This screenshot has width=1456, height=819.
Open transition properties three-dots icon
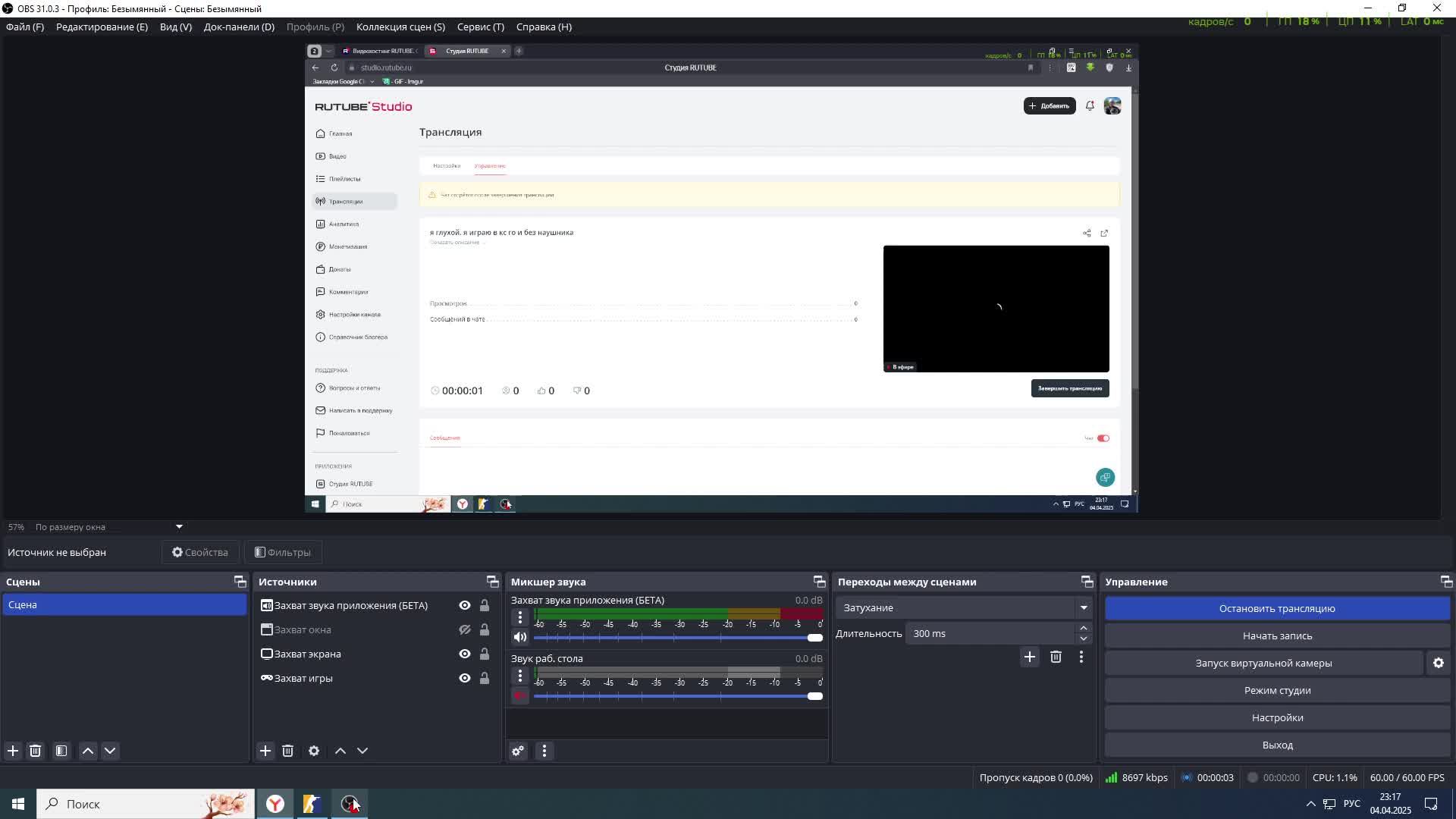(1081, 657)
